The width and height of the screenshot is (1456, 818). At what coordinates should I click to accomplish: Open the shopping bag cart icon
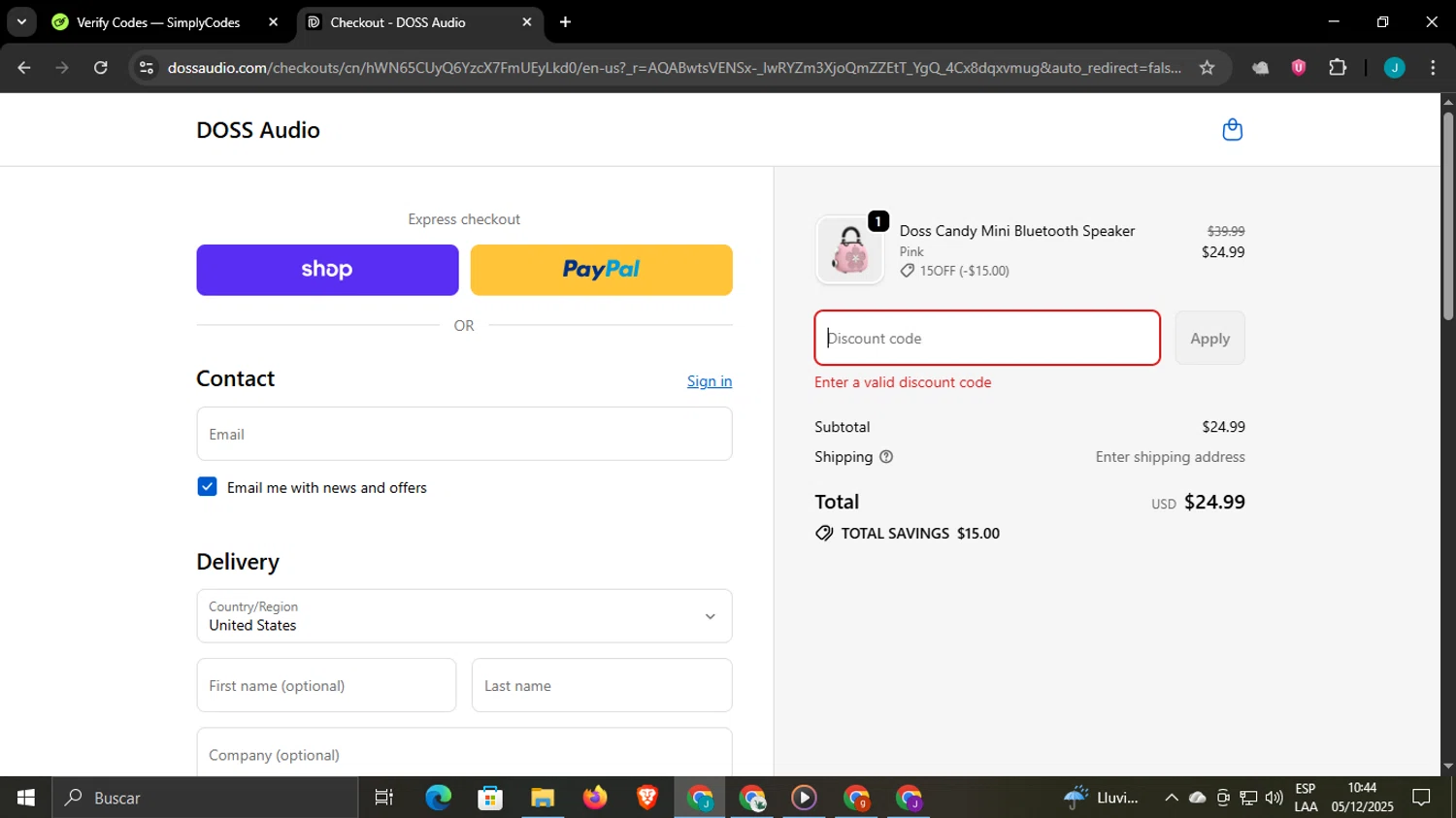pos(1232,130)
